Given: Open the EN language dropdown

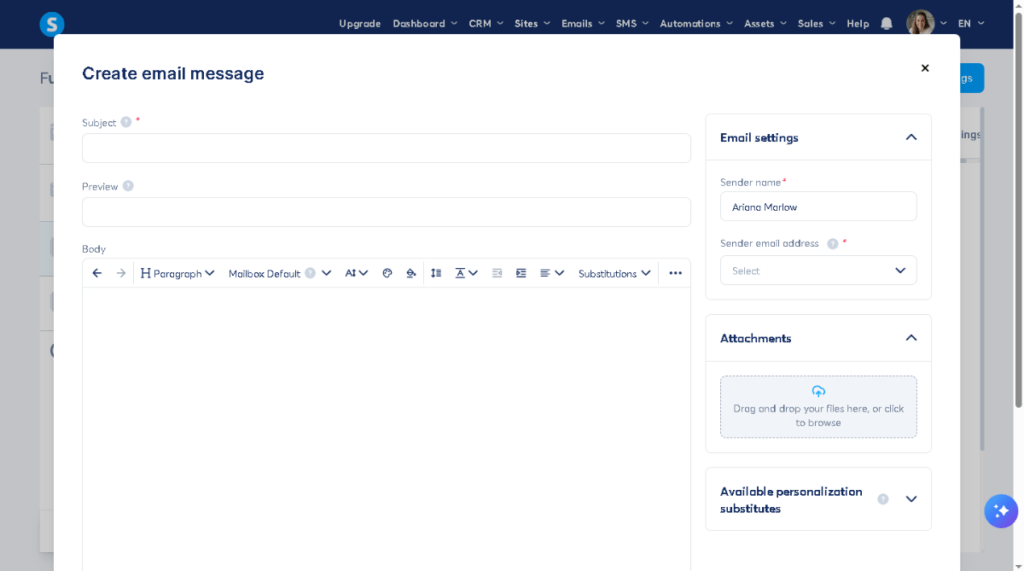Looking at the screenshot, I should click(970, 24).
